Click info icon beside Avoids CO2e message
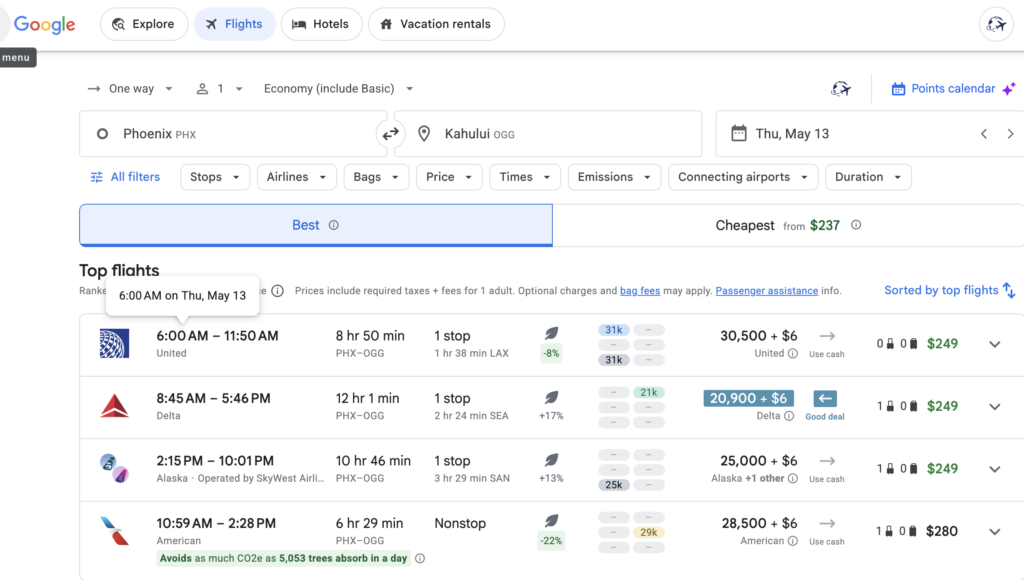Viewport: 1024px width, 580px height. [420, 558]
